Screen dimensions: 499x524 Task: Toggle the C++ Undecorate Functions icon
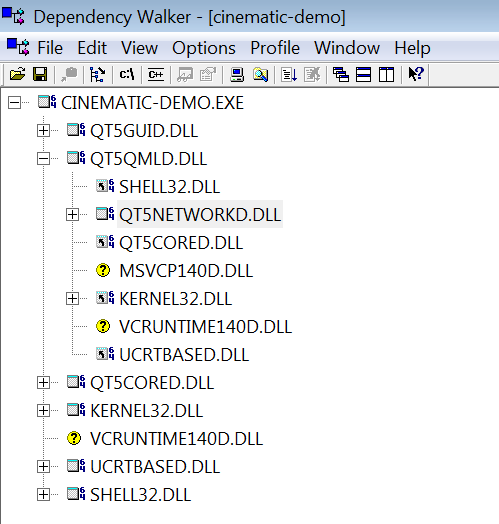pos(156,74)
